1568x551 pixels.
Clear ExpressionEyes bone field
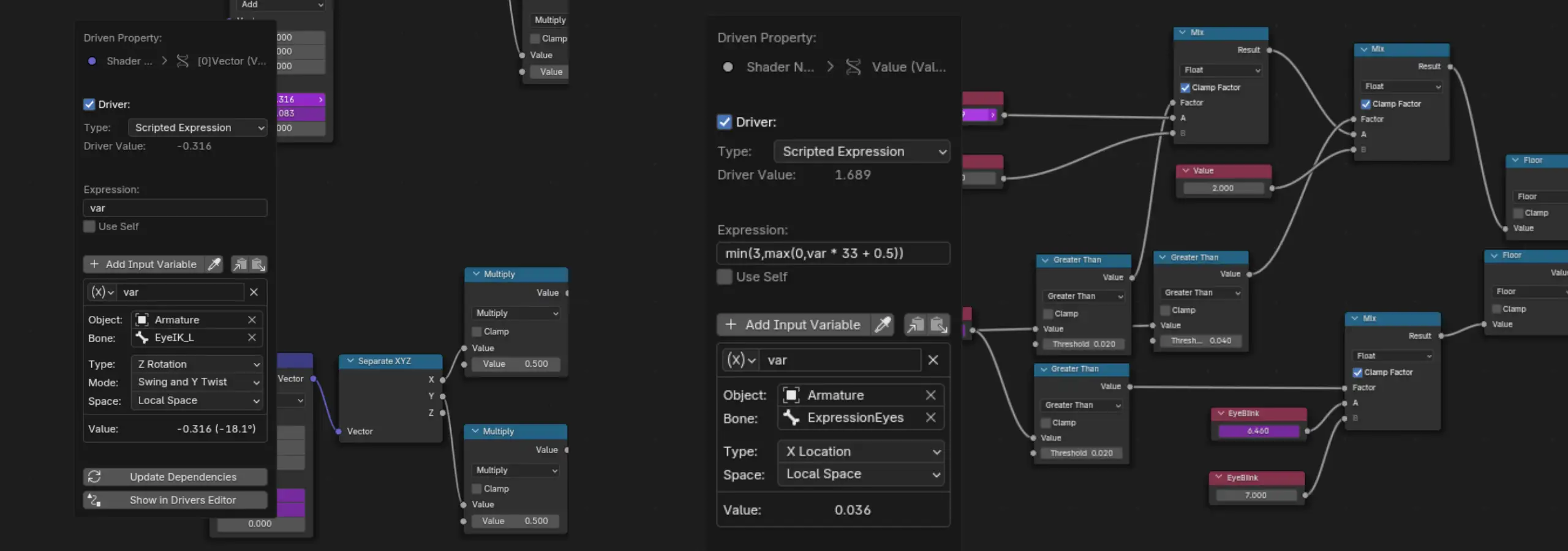(930, 418)
